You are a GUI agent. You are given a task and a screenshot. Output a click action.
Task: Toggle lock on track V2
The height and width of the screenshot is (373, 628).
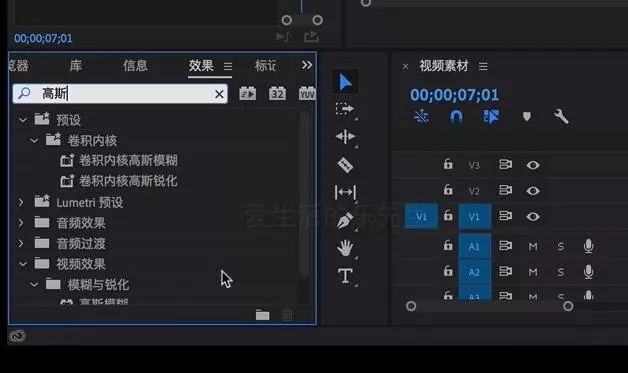pyautogui.click(x=448, y=190)
